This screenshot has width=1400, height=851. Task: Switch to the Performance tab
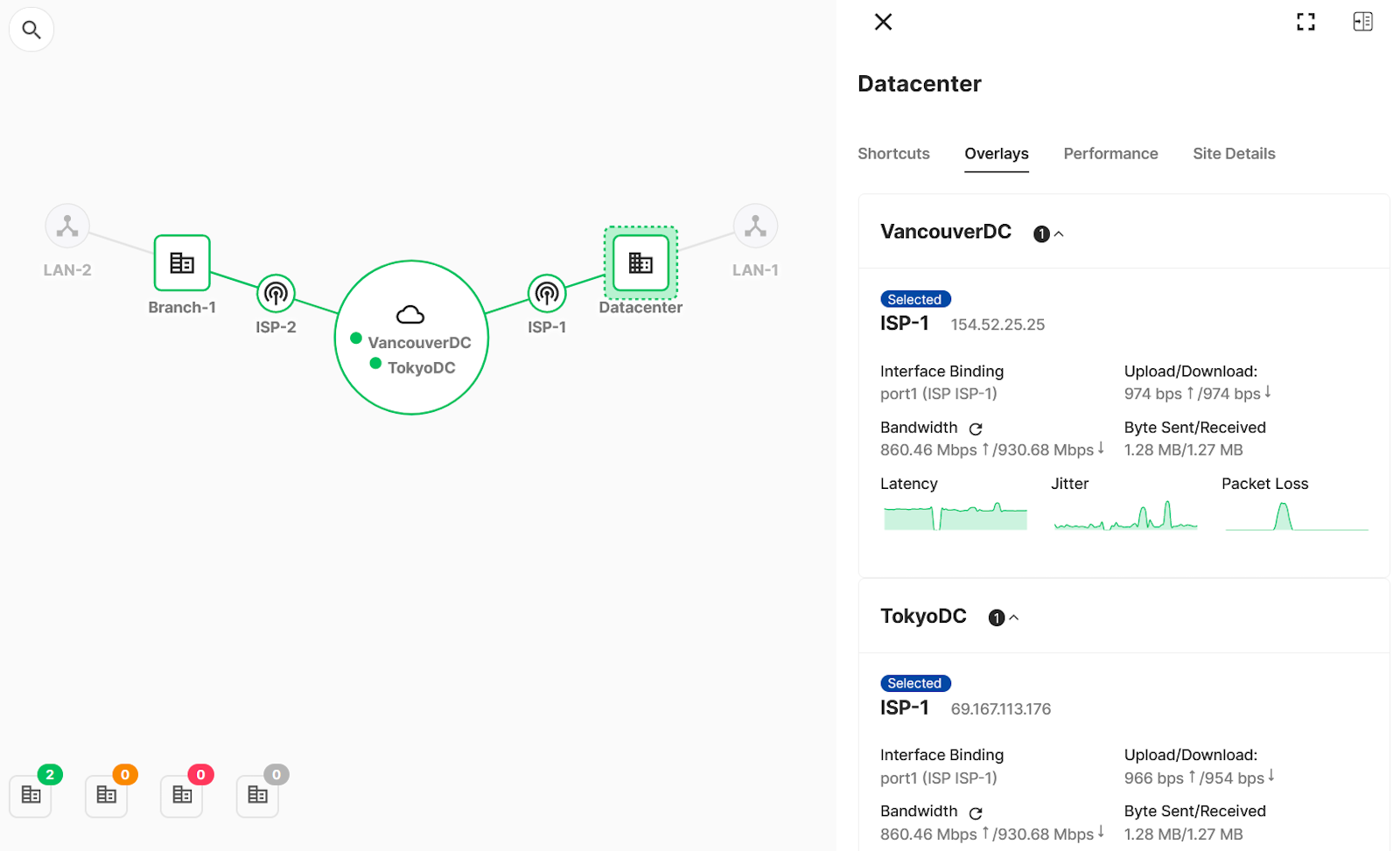point(1110,154)
